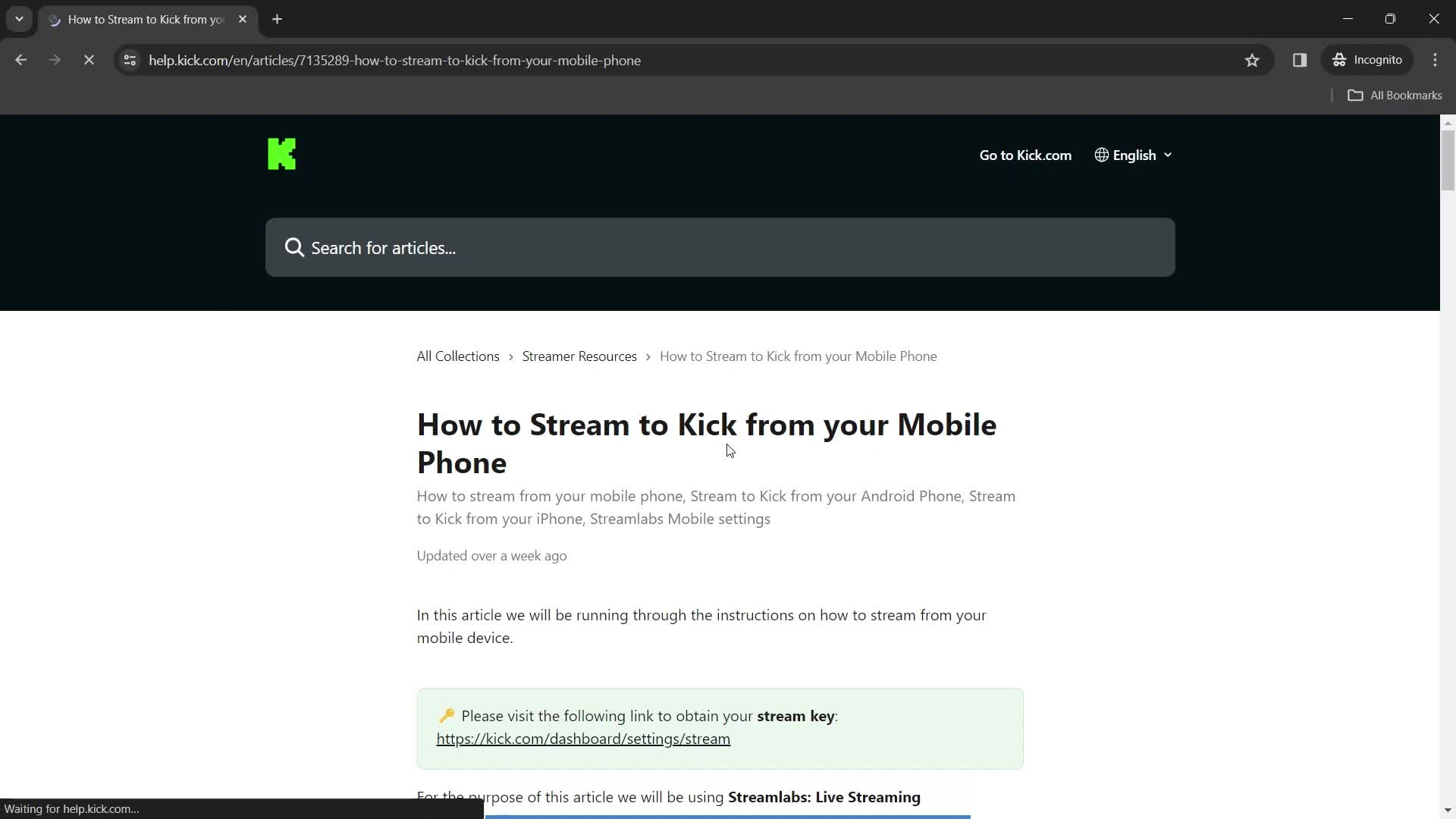Click the address bar URL
This screenshot has width=1456, height=819.
click(x=394, y=60)
